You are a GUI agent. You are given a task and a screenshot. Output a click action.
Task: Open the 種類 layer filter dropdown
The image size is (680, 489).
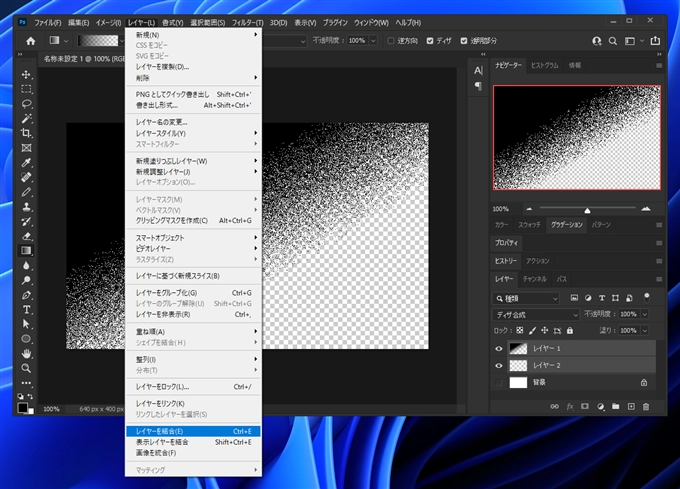pyautogui.click(x=527, y=298)
